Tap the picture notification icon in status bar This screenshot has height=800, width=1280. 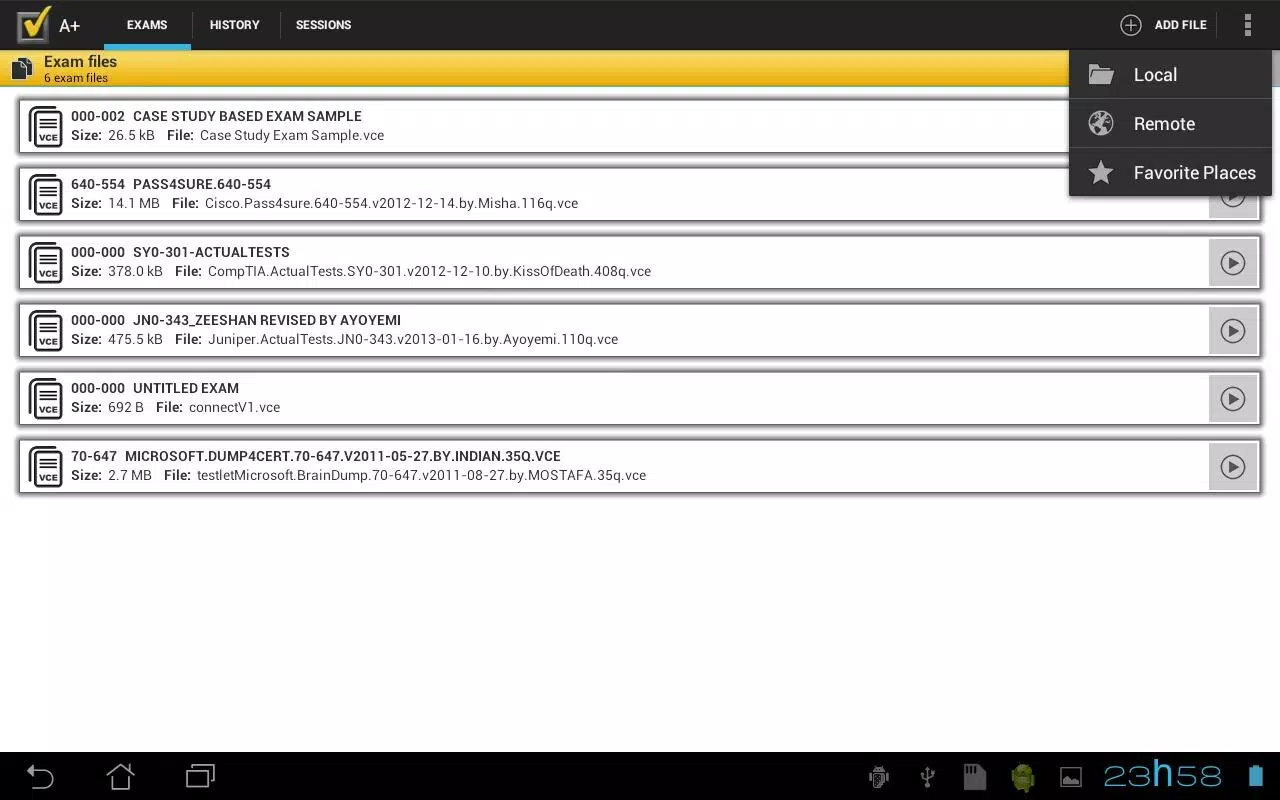[x=1070, y=777]
